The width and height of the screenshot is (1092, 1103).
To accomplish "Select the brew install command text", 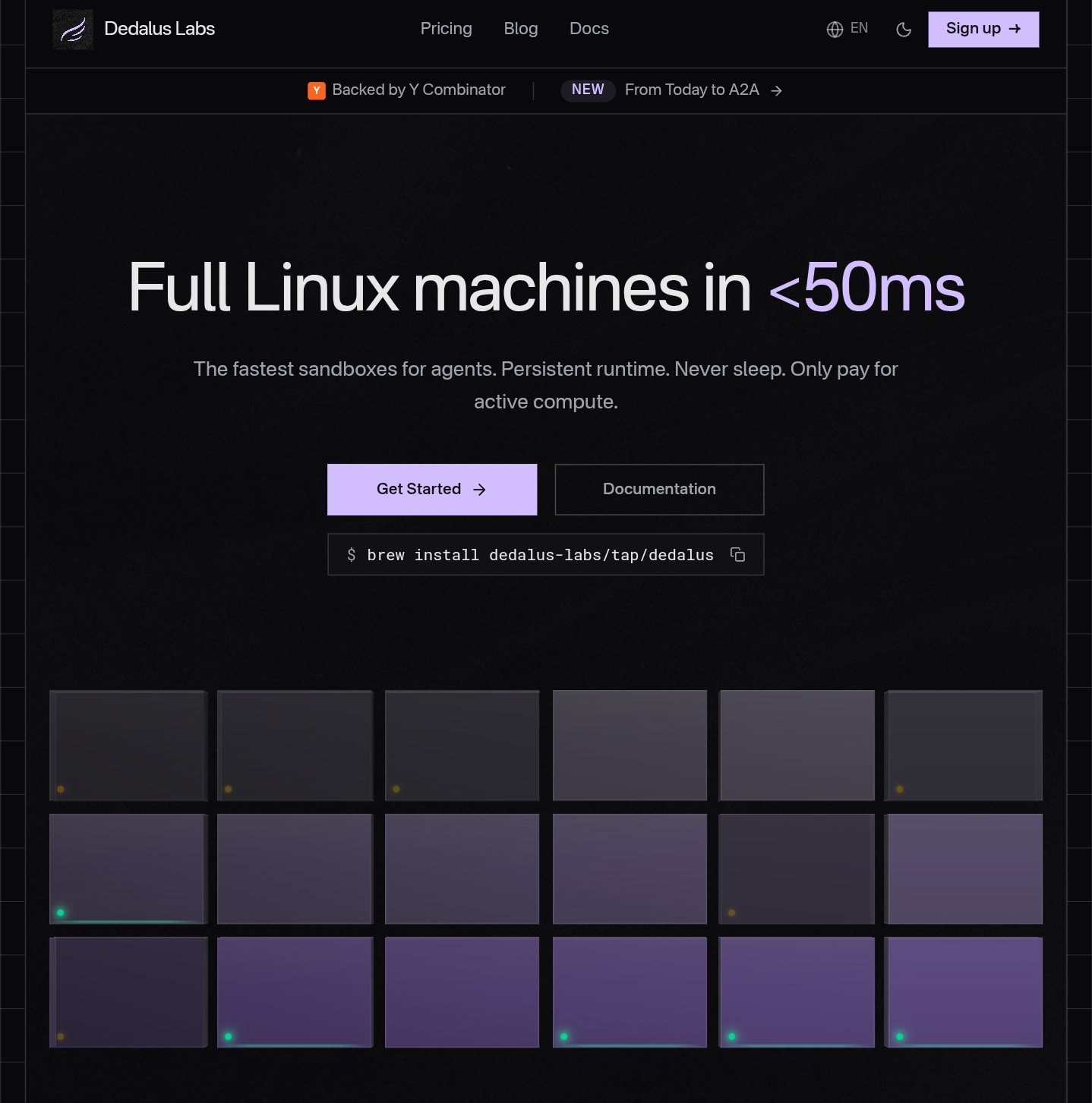I will pyautogui.click(x=540, y=555).
